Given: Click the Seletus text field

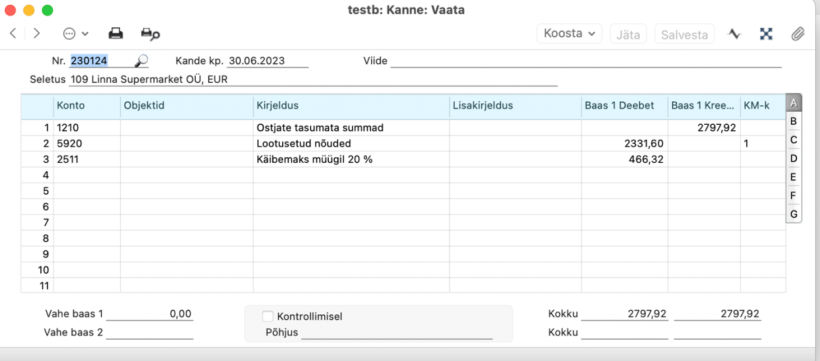Looking at the screenshot, I should pos(313,80).
